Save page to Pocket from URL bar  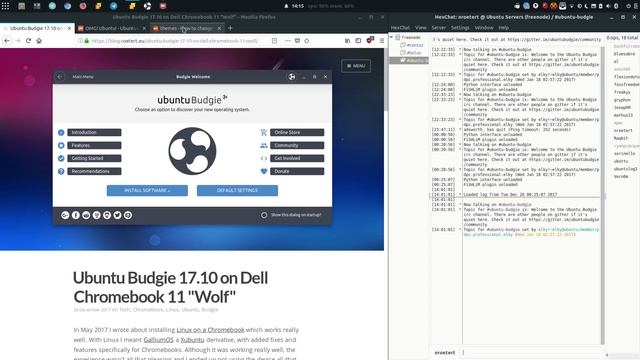click(x=297, y=41)
